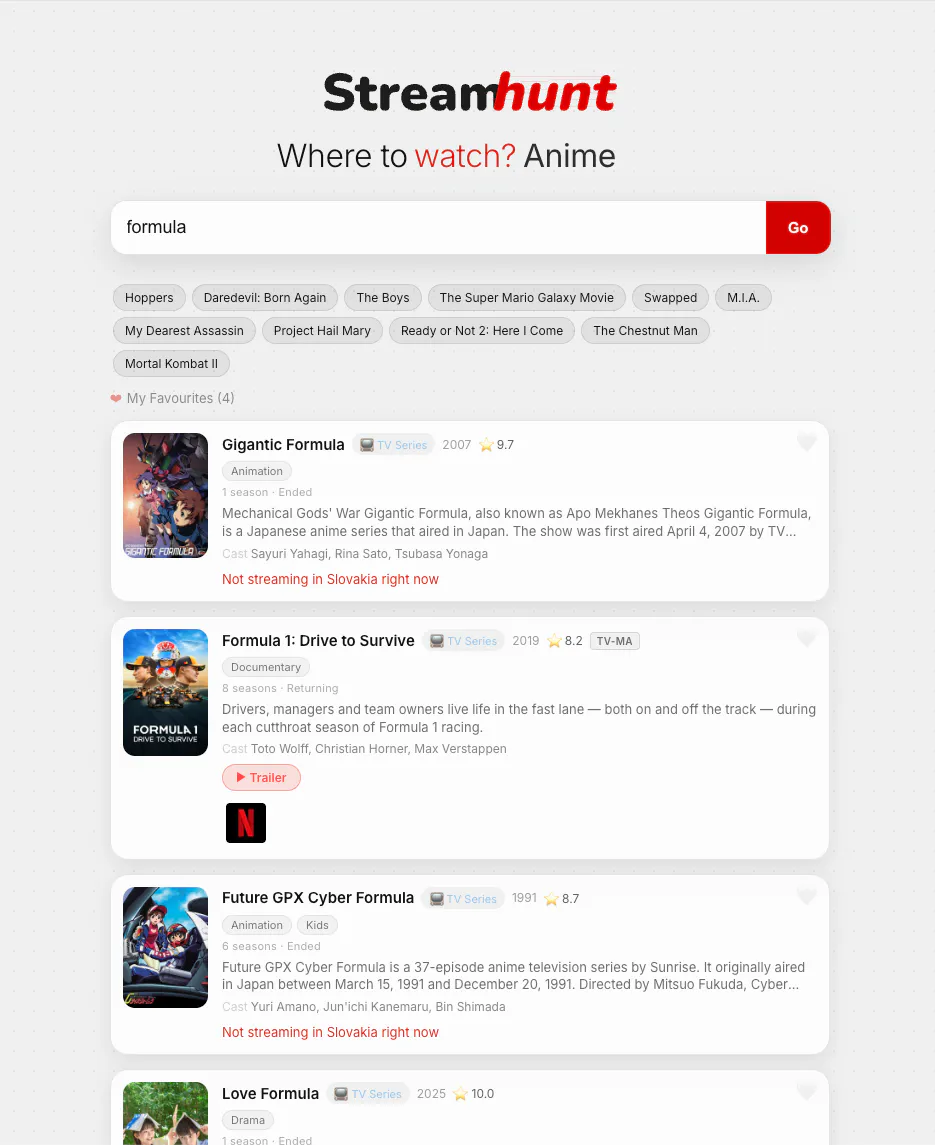This screenshot has width=935, height=1145.
Task: Pick the Project Hail Mary chip
Action: tap(322, 331)
